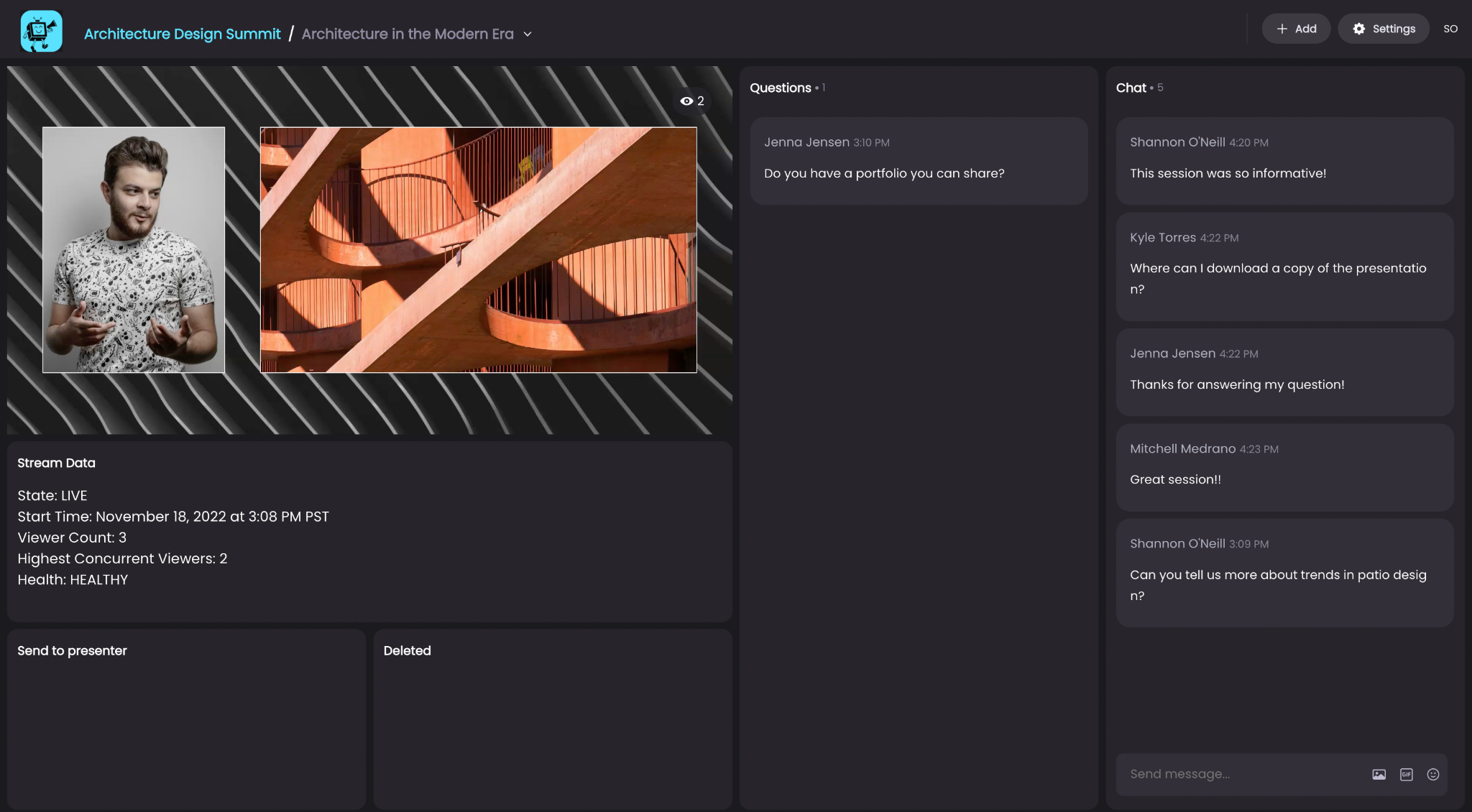Select the presenter webcam thumbnail
Viewport: 1472px width, 812px height.
click(134, 250)
